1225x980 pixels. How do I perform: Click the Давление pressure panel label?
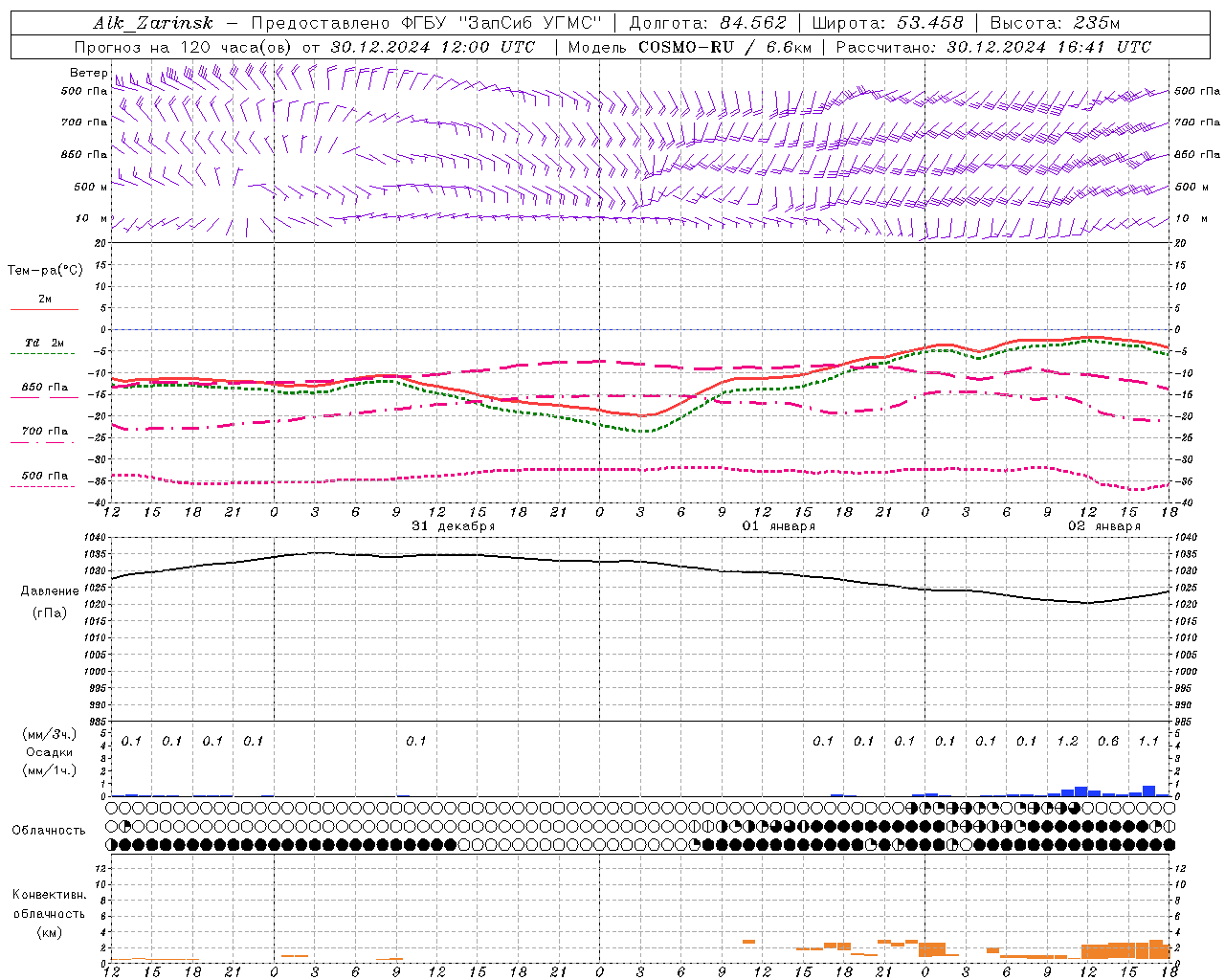click(x=50, y=591)
